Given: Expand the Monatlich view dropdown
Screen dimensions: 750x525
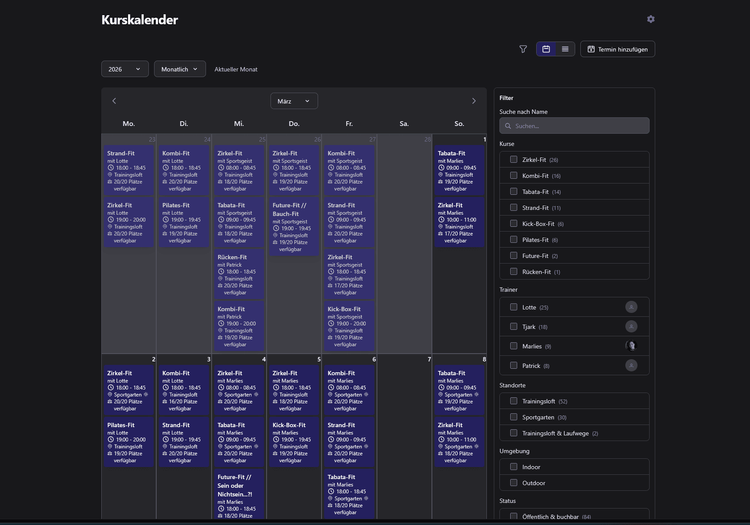Looking at the screenshot, I should (x=180, y=69).
